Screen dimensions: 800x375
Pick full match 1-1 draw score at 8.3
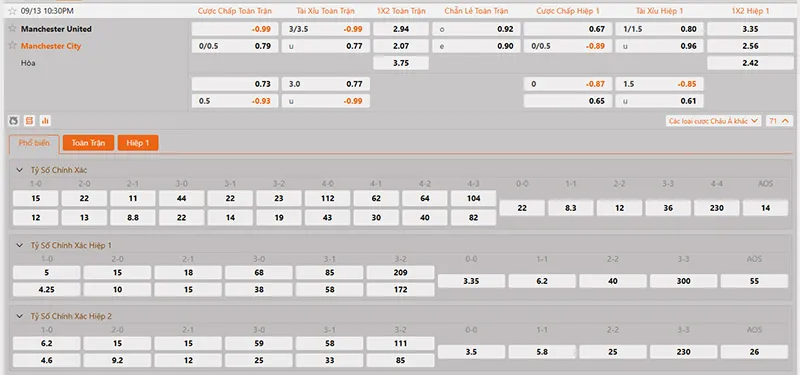571,208
